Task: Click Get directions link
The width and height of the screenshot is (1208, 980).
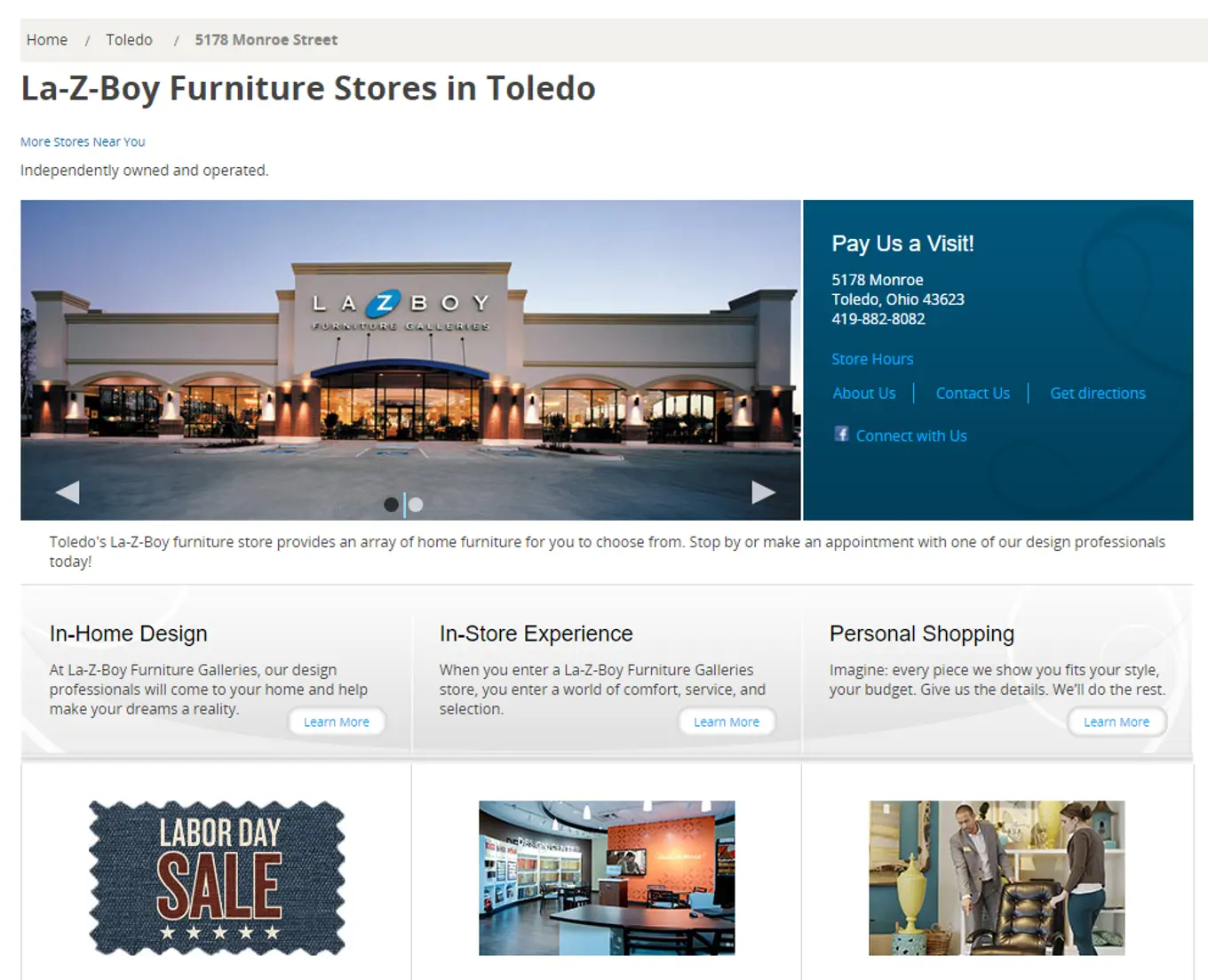Action: click(x=1098, y=393)
